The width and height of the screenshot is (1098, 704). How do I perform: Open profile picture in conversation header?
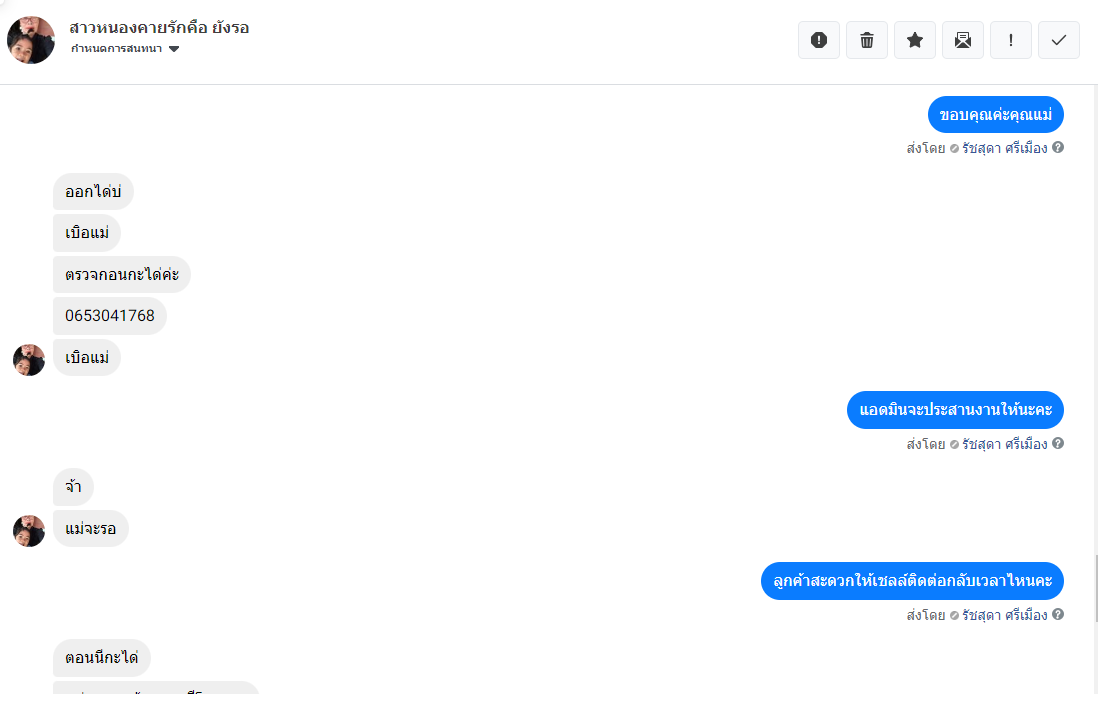coord(31,40)
